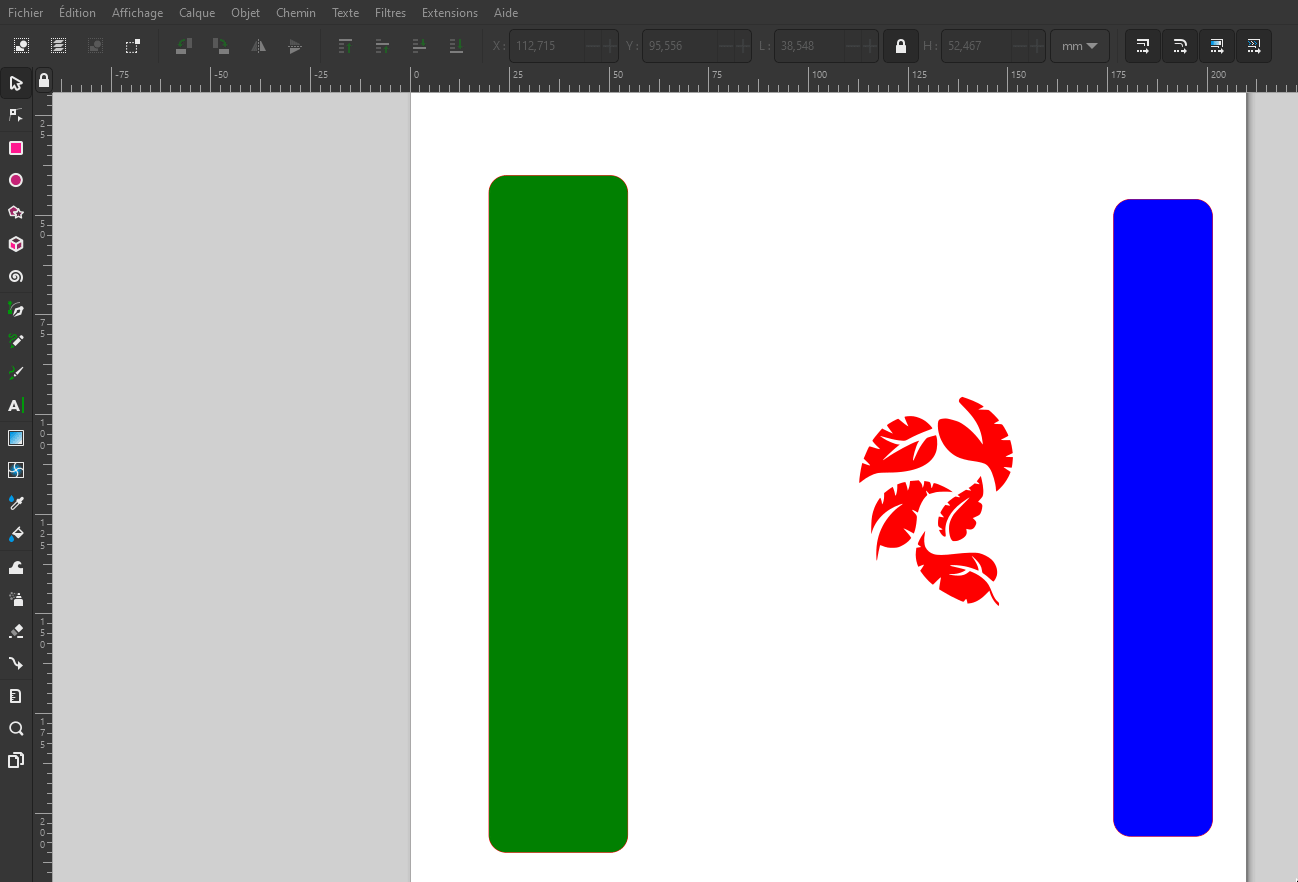Click the green rounded rectangle
The height and width of the screenshot is (882, 1298).
pyautogui.click(x=558, y=514)
